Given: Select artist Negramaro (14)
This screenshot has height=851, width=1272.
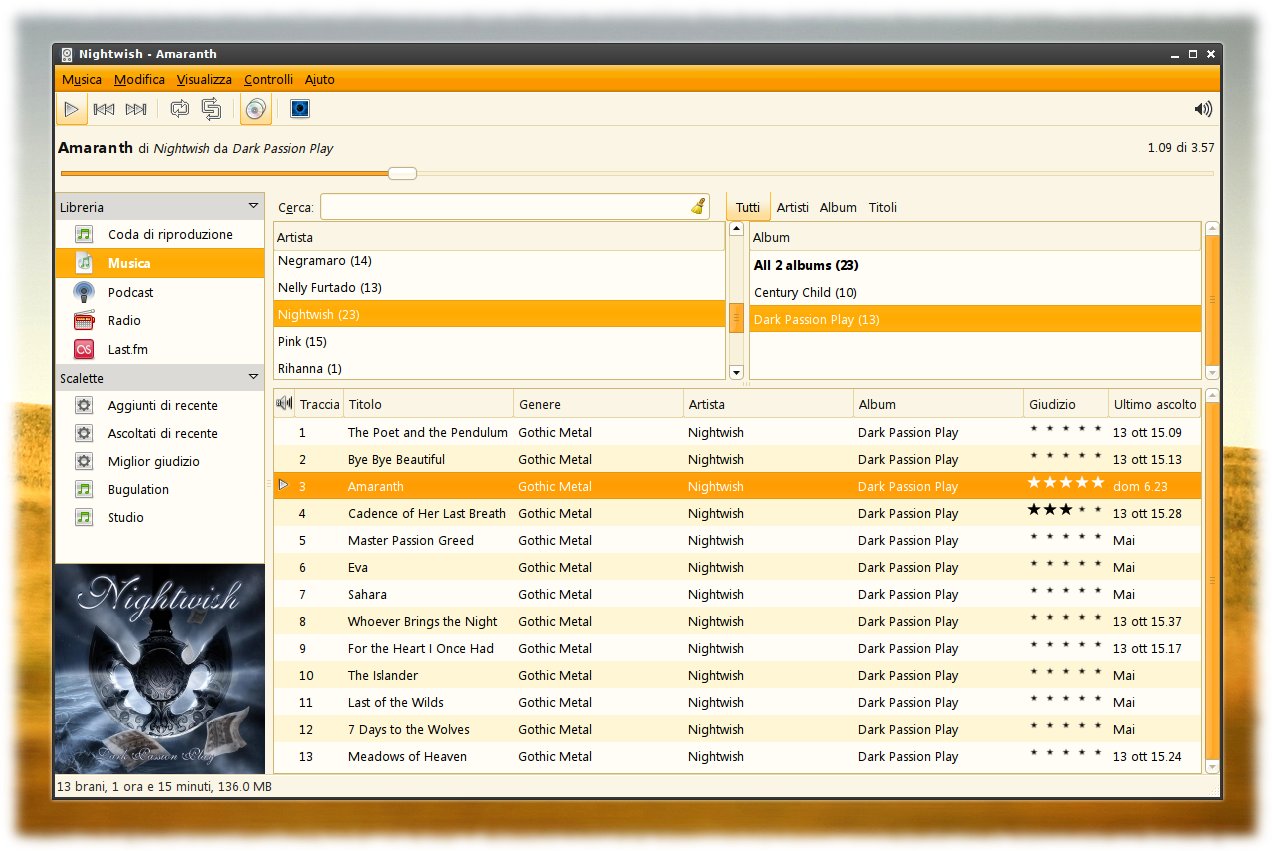Looking at the screenshot, I should click(x=499, y=260).
